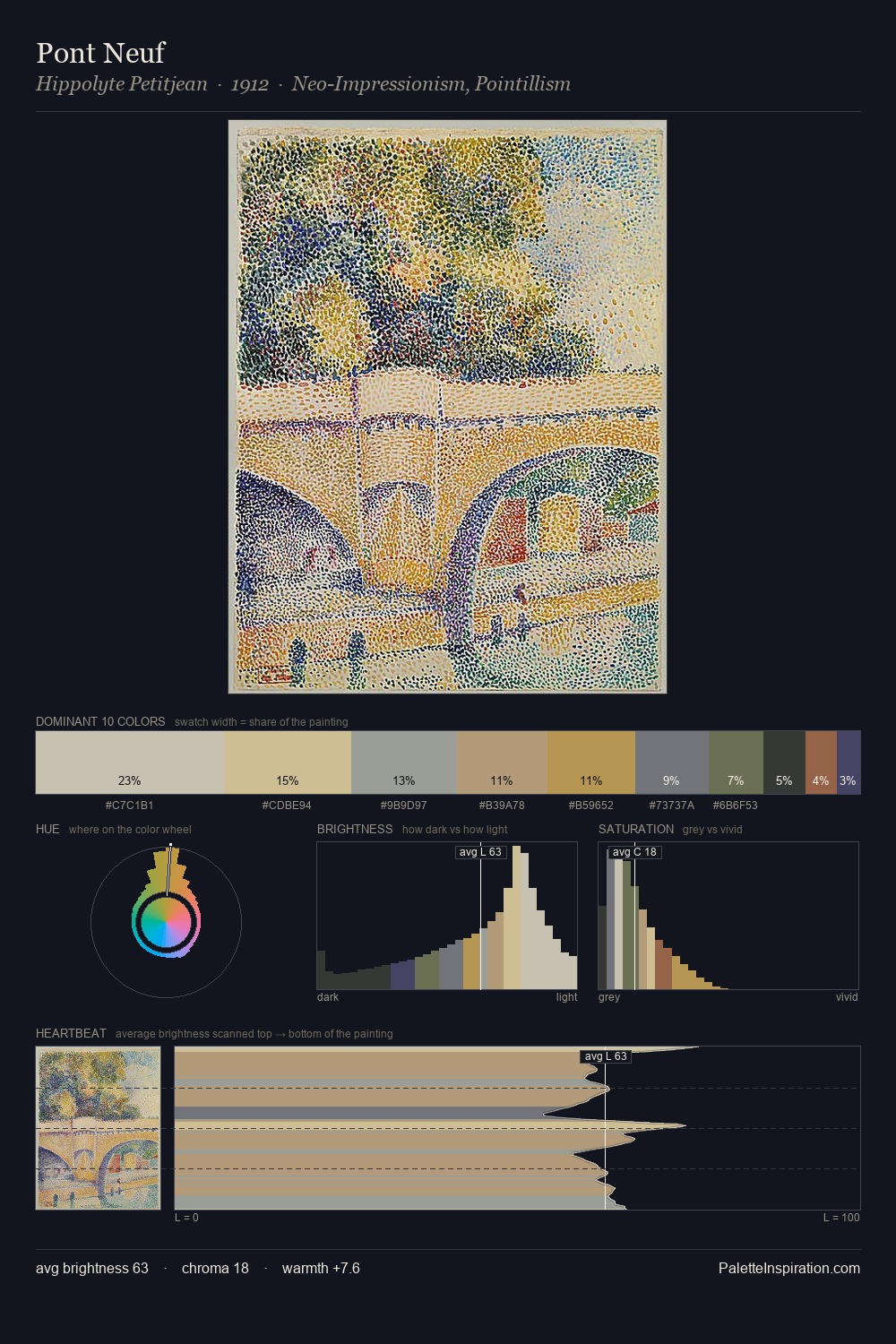The width and height of the screenshot is (896, 1344).
Task: Click the '#9B9D97' hex label
Action: coord(404,806)
